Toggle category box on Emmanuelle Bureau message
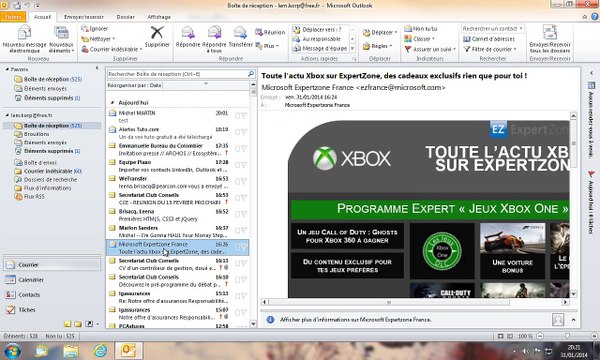The image size is (600, 360). pos(237,148)
